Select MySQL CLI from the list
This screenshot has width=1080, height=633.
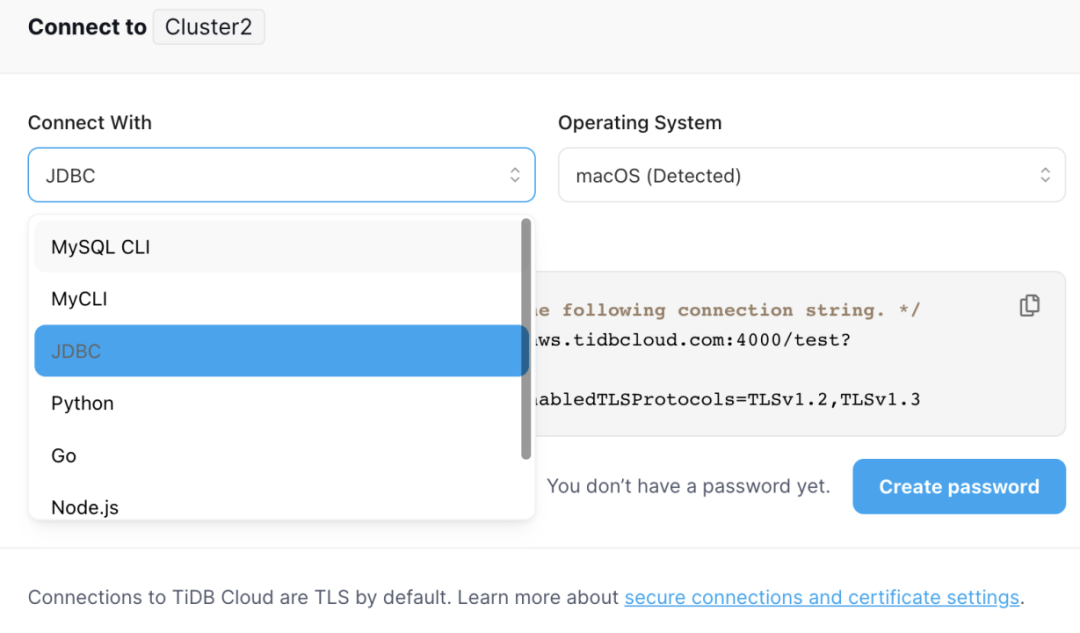(101, 247)
